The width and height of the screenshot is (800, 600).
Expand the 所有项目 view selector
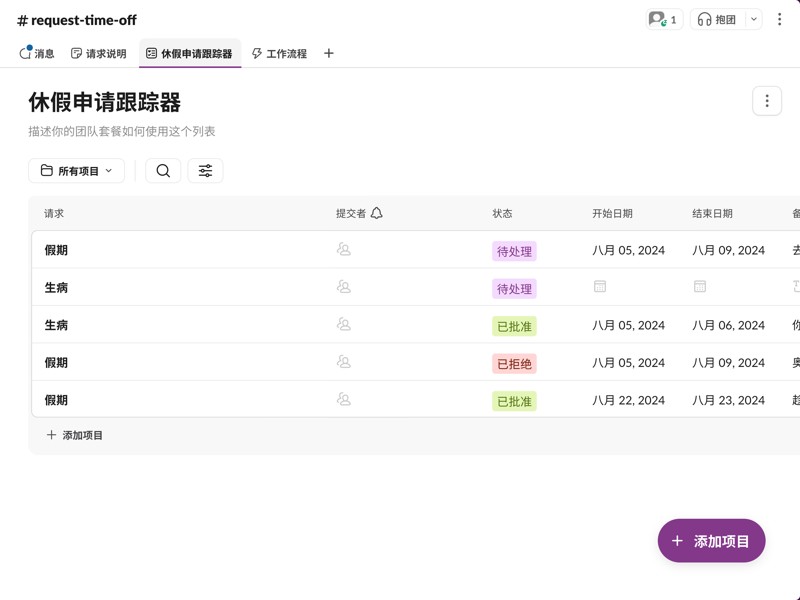coord(78,170)
